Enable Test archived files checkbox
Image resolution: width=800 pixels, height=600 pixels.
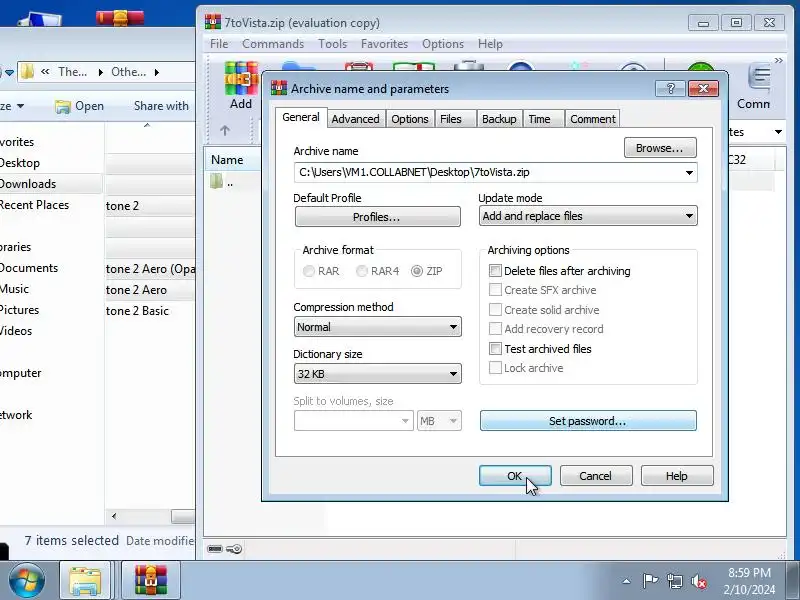click(495, 348)
